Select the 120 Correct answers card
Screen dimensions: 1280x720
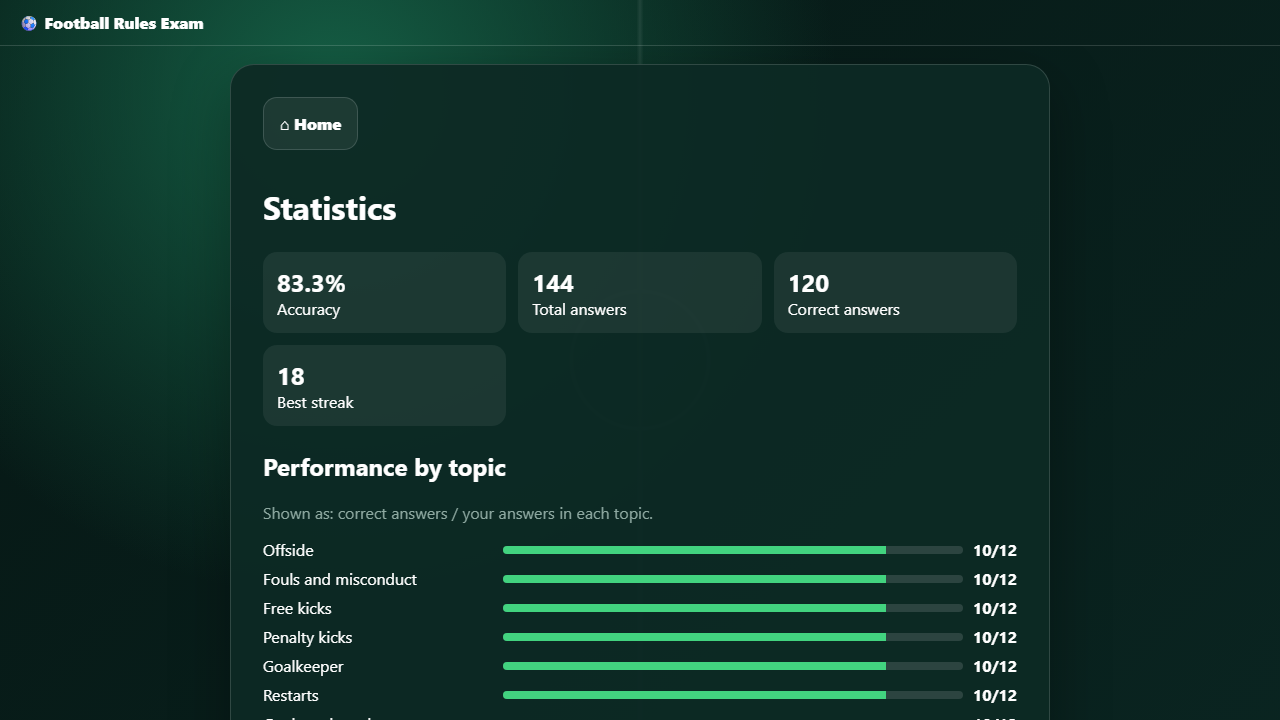895,292
